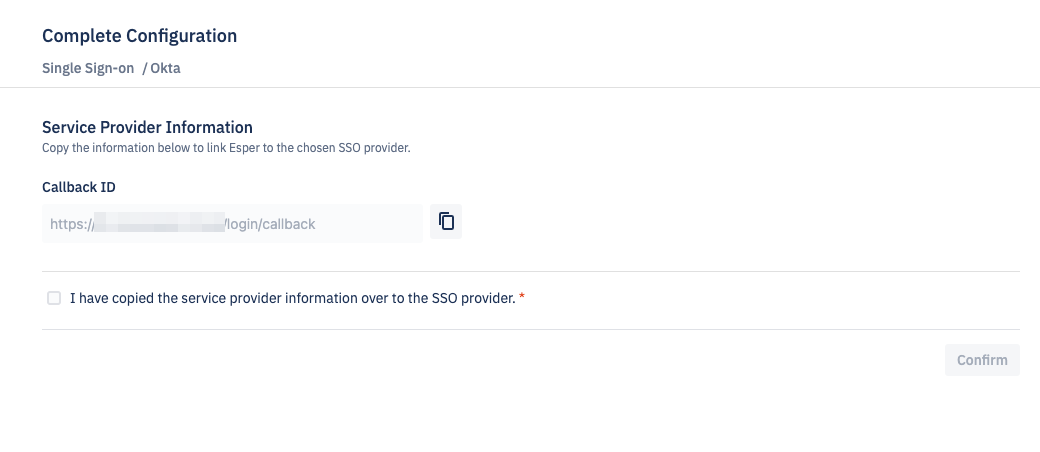Click the red required asterisk
This screenshot has height=452, width=1040.
[x=522, y=298]
